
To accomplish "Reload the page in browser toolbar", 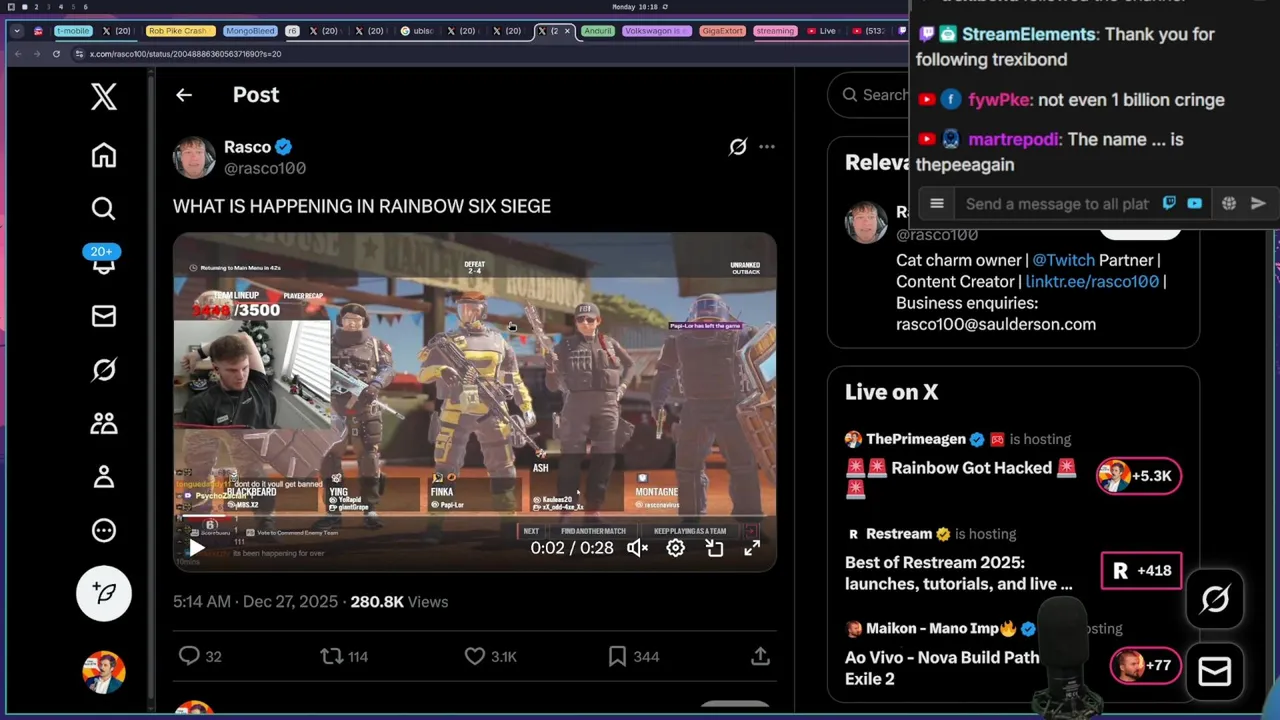I will pyautogui.click(x=56, y=54).
